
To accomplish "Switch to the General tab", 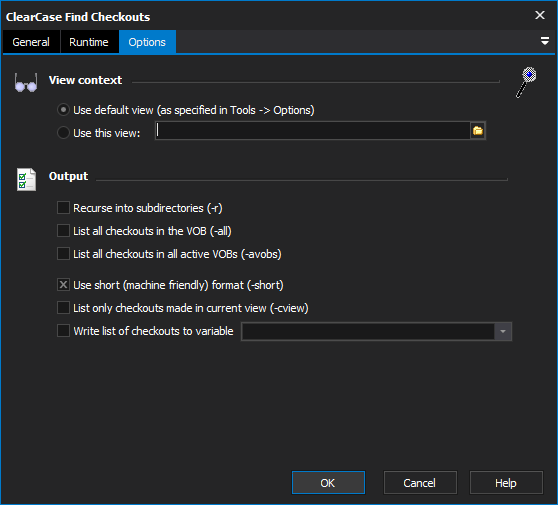I will pos(31,42).
